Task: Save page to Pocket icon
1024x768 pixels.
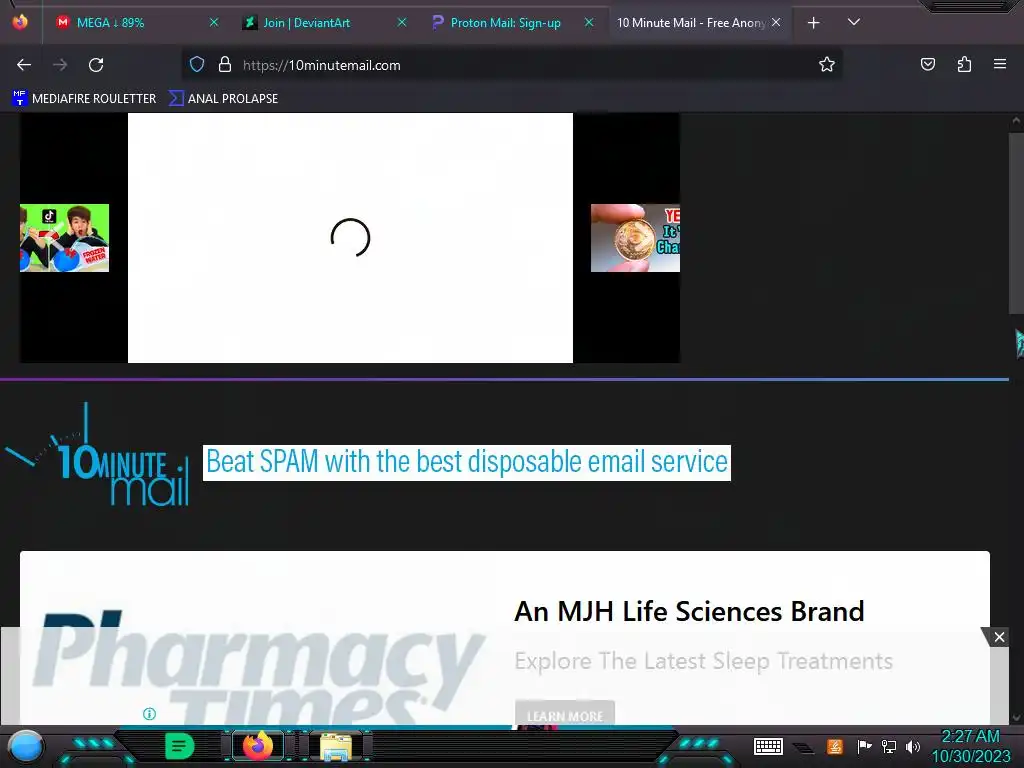Action: pyautogui.click(x=927, y=65)
